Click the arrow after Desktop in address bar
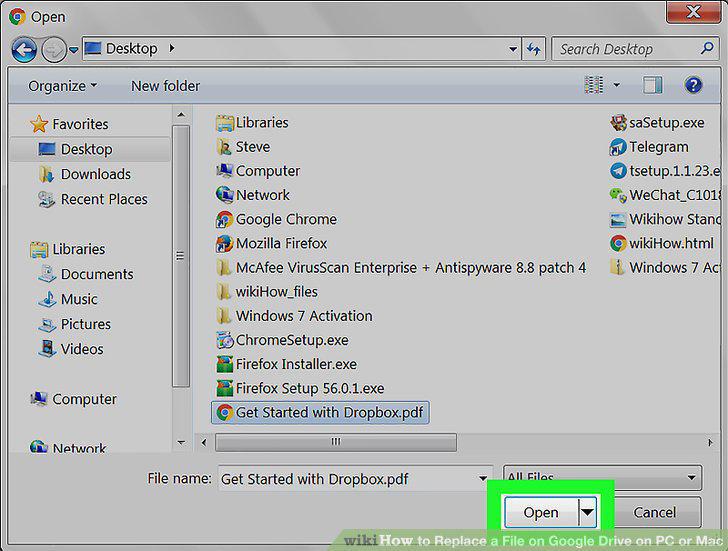 pyautogui.click(x=172, y=48)
